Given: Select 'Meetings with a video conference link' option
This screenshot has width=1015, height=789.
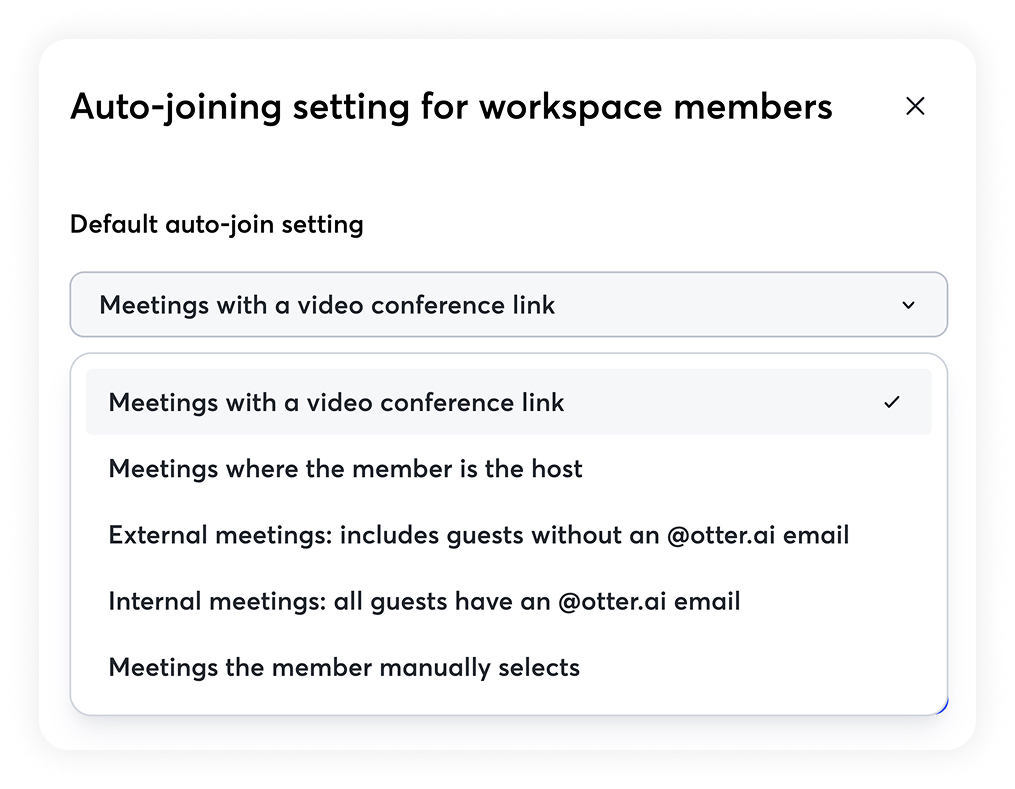Looking at the screenshot, I should (x=336, y=403).
